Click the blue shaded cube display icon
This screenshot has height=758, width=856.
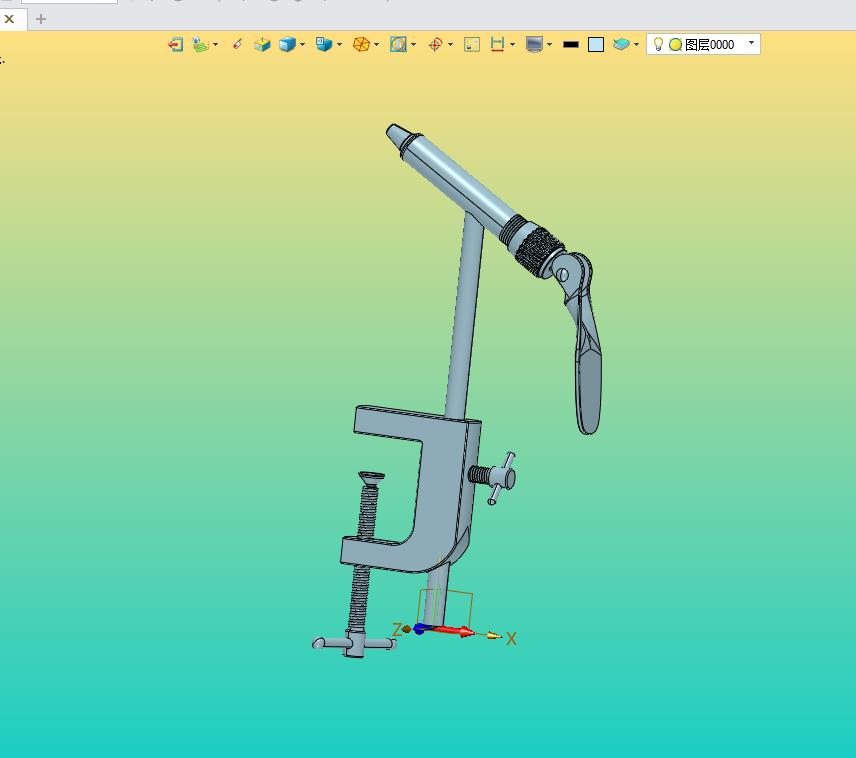pyautogui.click(x=287, y=44)
